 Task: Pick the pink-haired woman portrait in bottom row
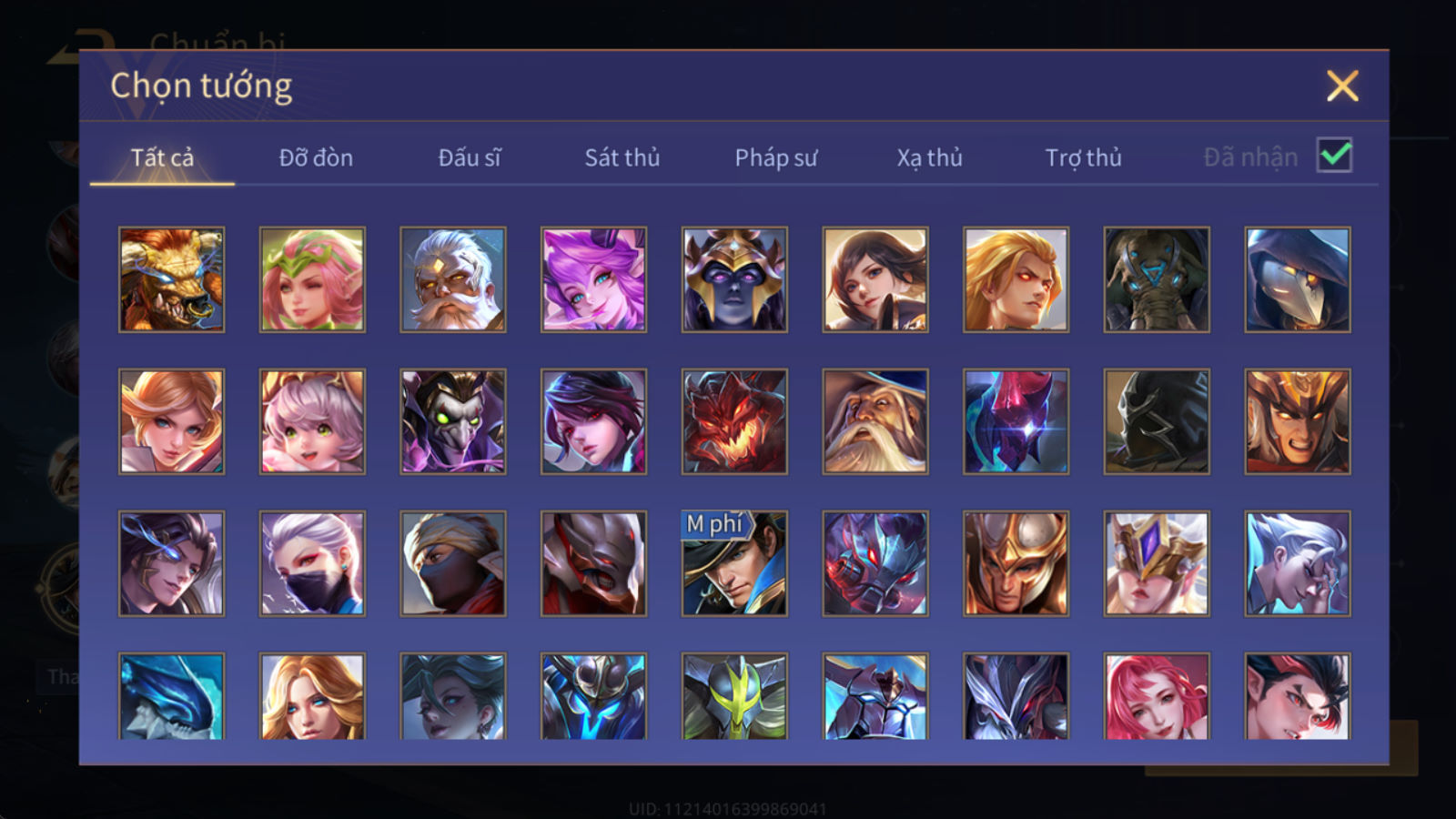click(1157, 696)
